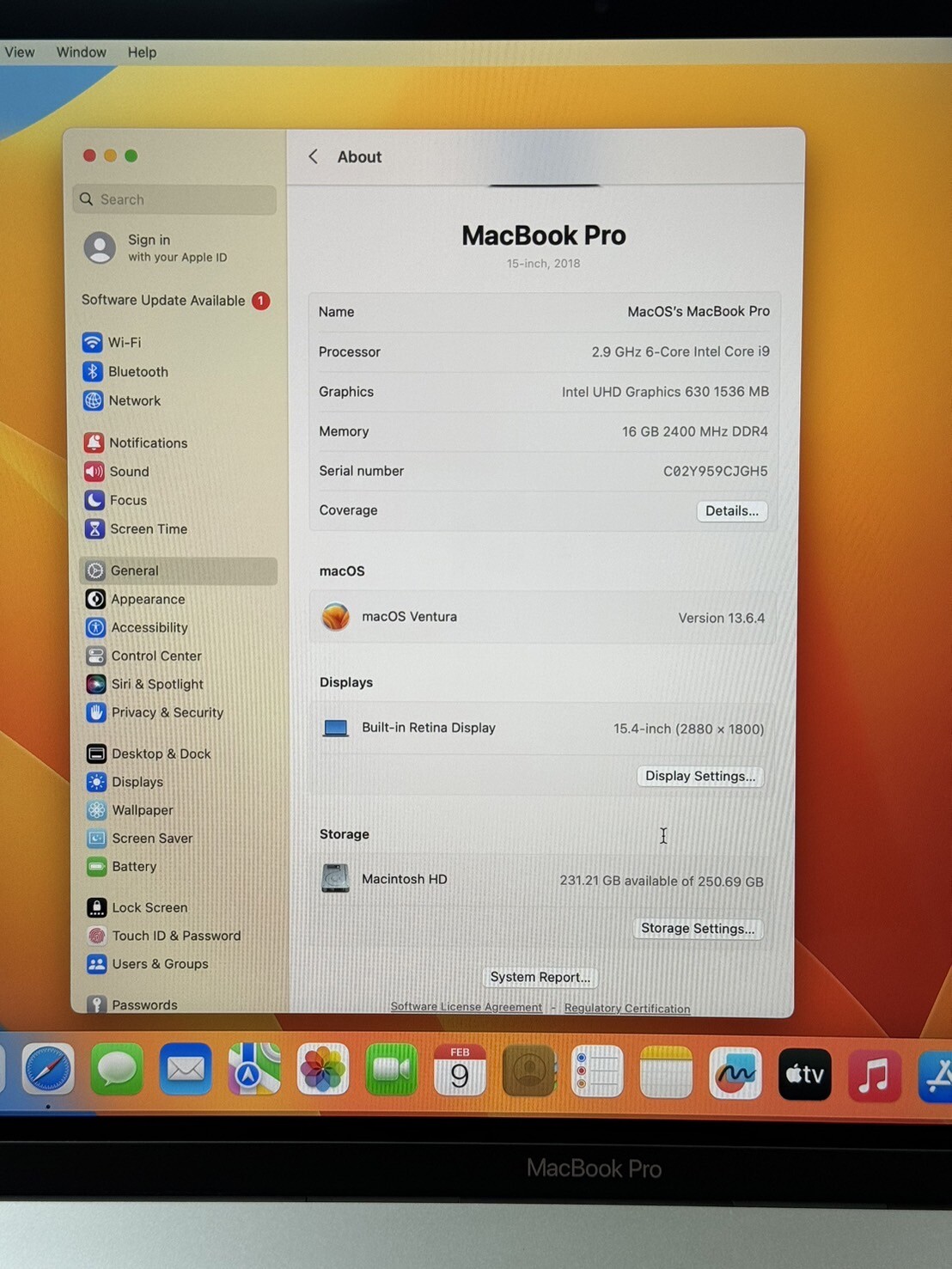The image size is (952, 1269).
Task: Click the name MacOS's MacBook Pro
Action: click(x=699, y=311)
